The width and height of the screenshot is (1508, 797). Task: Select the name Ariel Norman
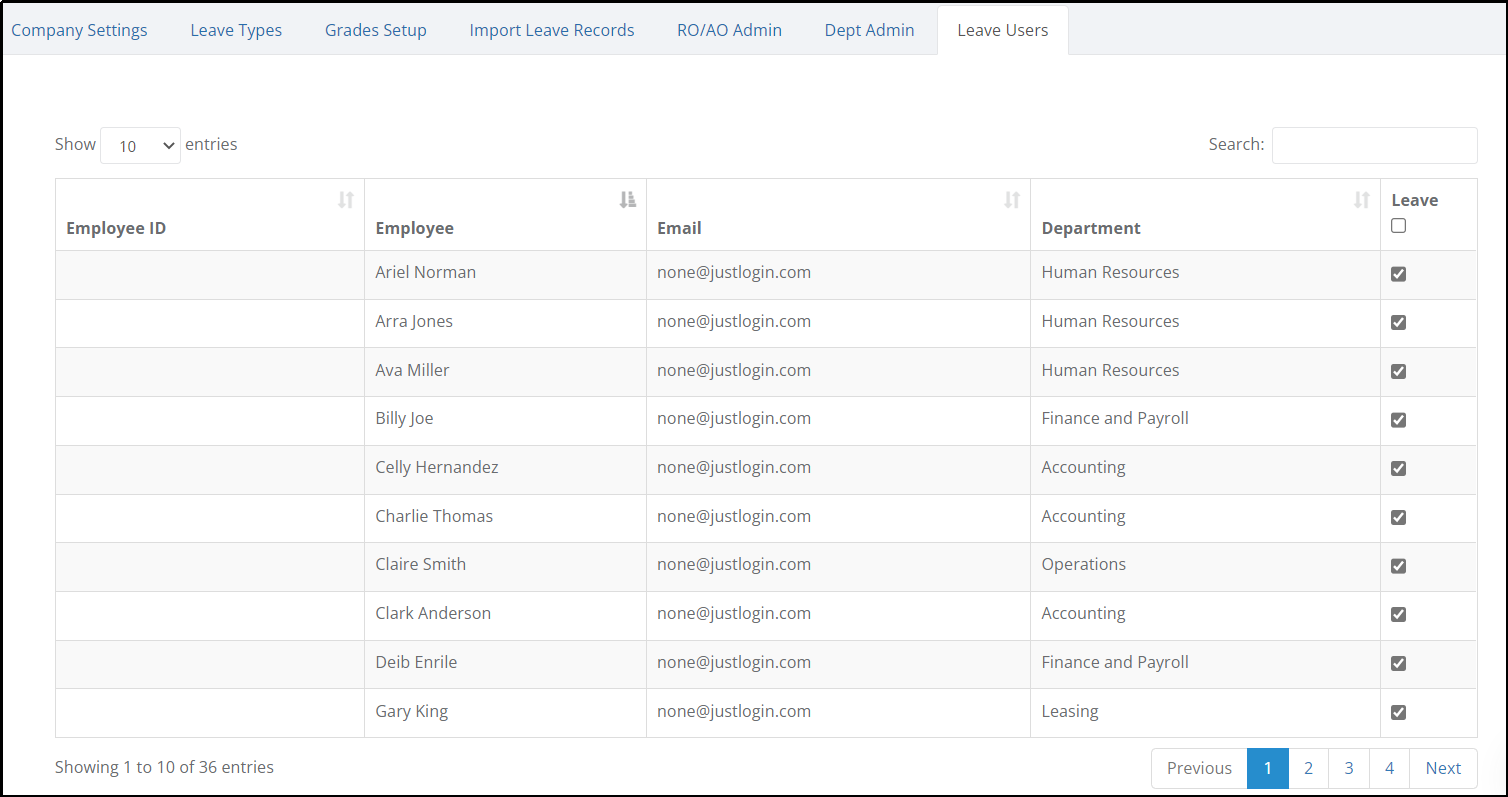[426, 272]
